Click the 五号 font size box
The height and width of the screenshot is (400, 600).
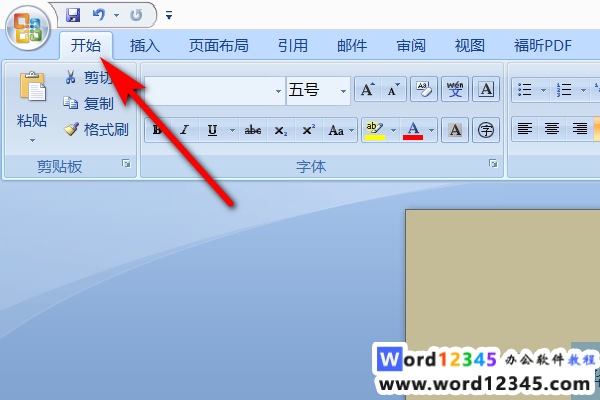[x=312, y=91]
